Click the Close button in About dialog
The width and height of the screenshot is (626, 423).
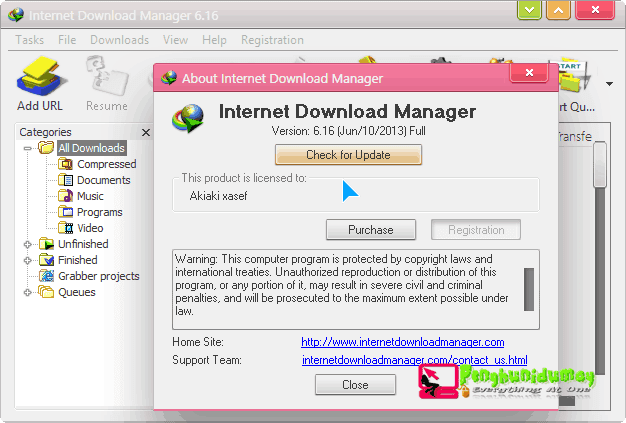tap(355, 384)
